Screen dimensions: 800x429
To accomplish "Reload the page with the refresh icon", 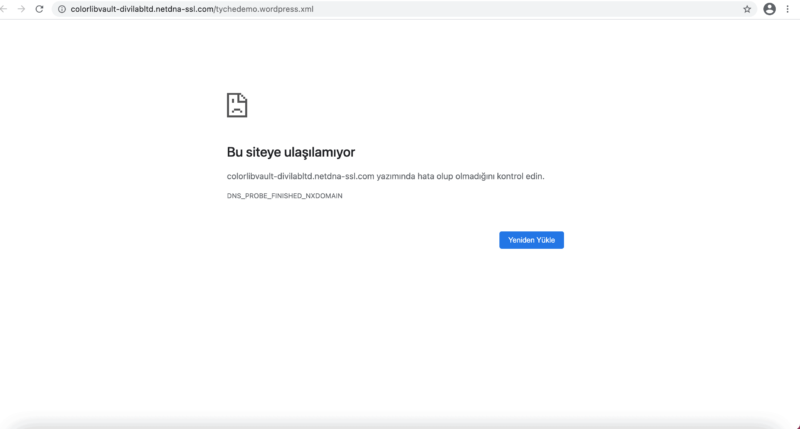I will pos(39,9).
